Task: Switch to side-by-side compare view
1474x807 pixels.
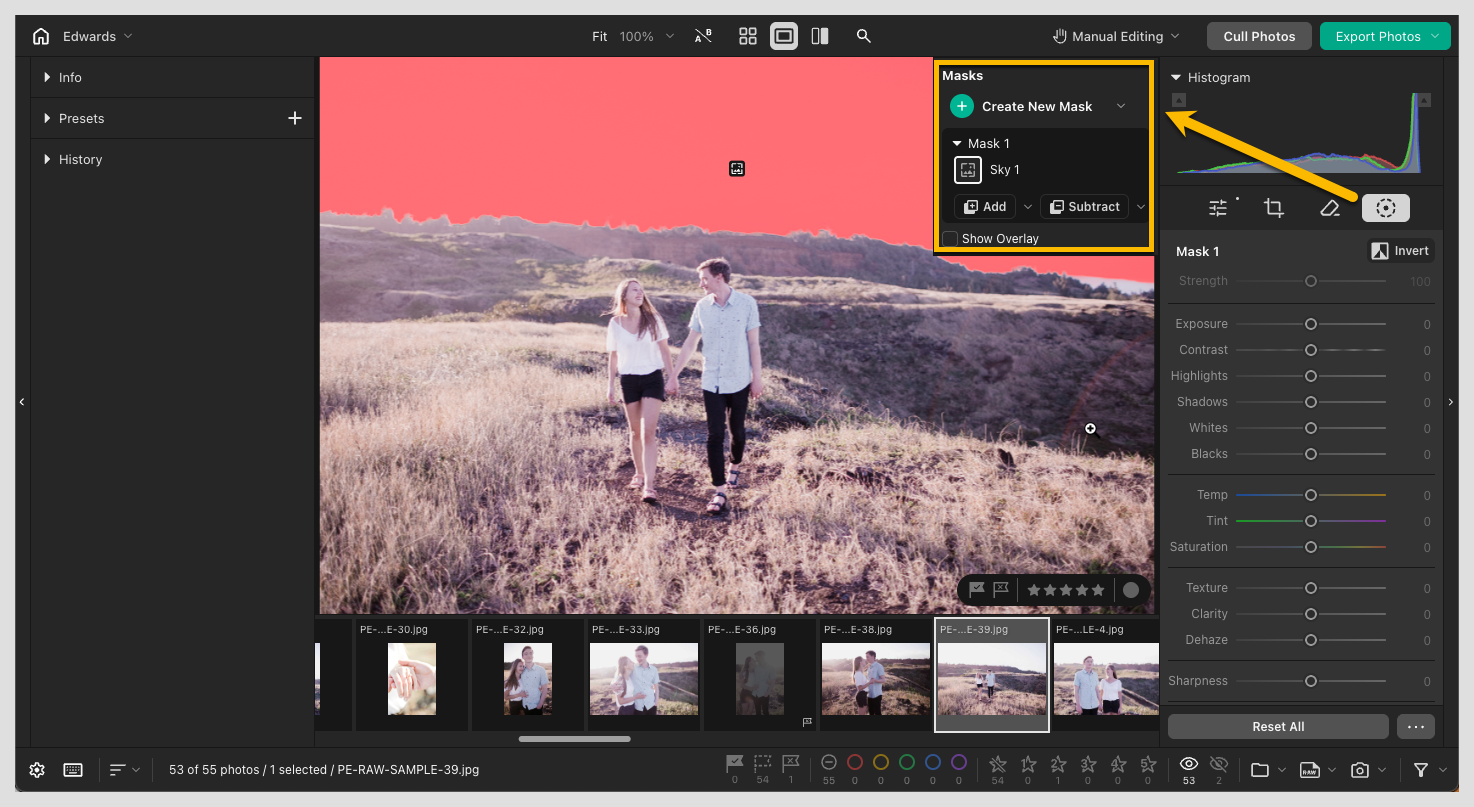Action: 820,36
